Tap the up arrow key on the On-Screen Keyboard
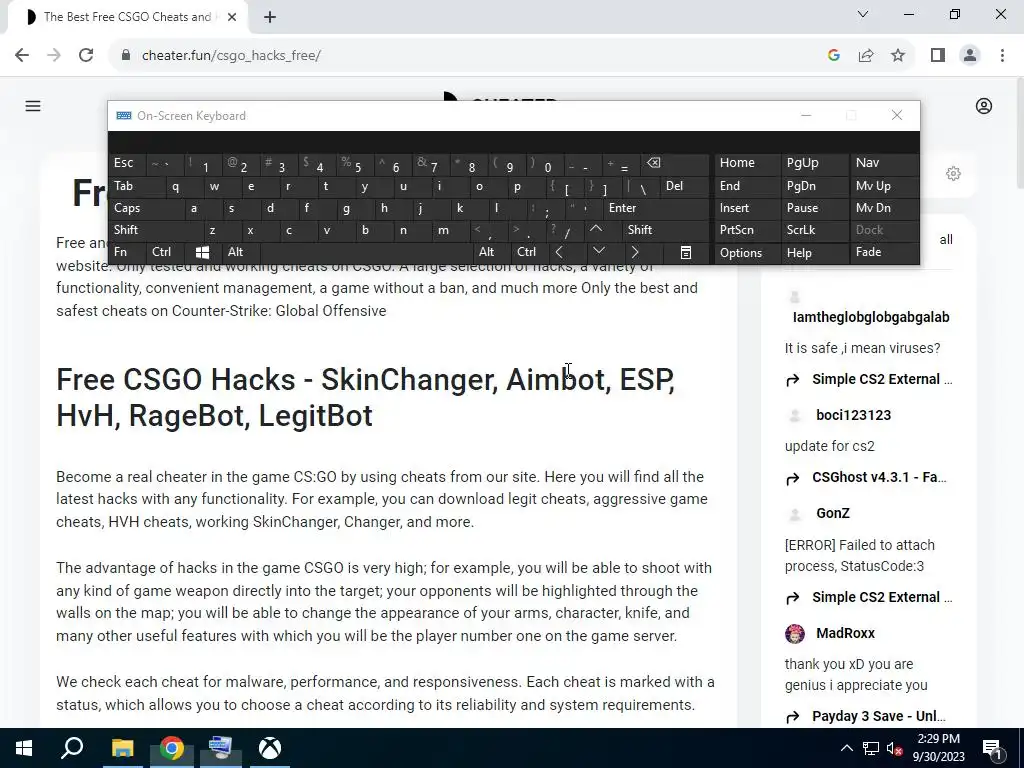 [x=596, y=230]
